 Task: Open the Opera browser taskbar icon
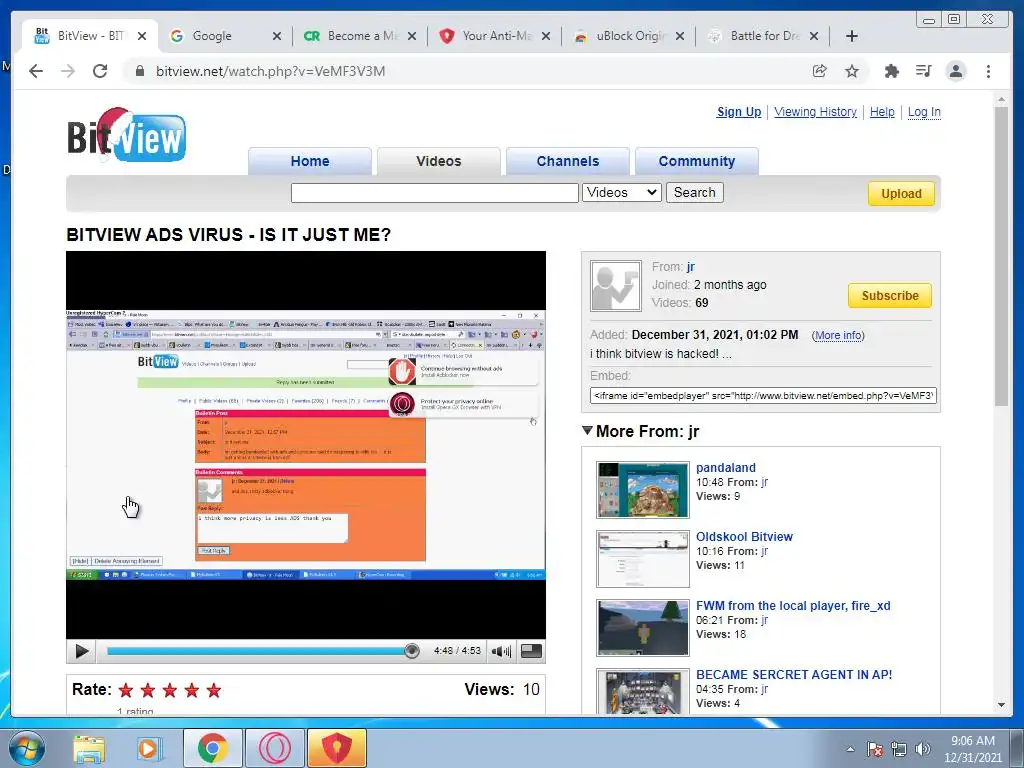coord(274,748)
